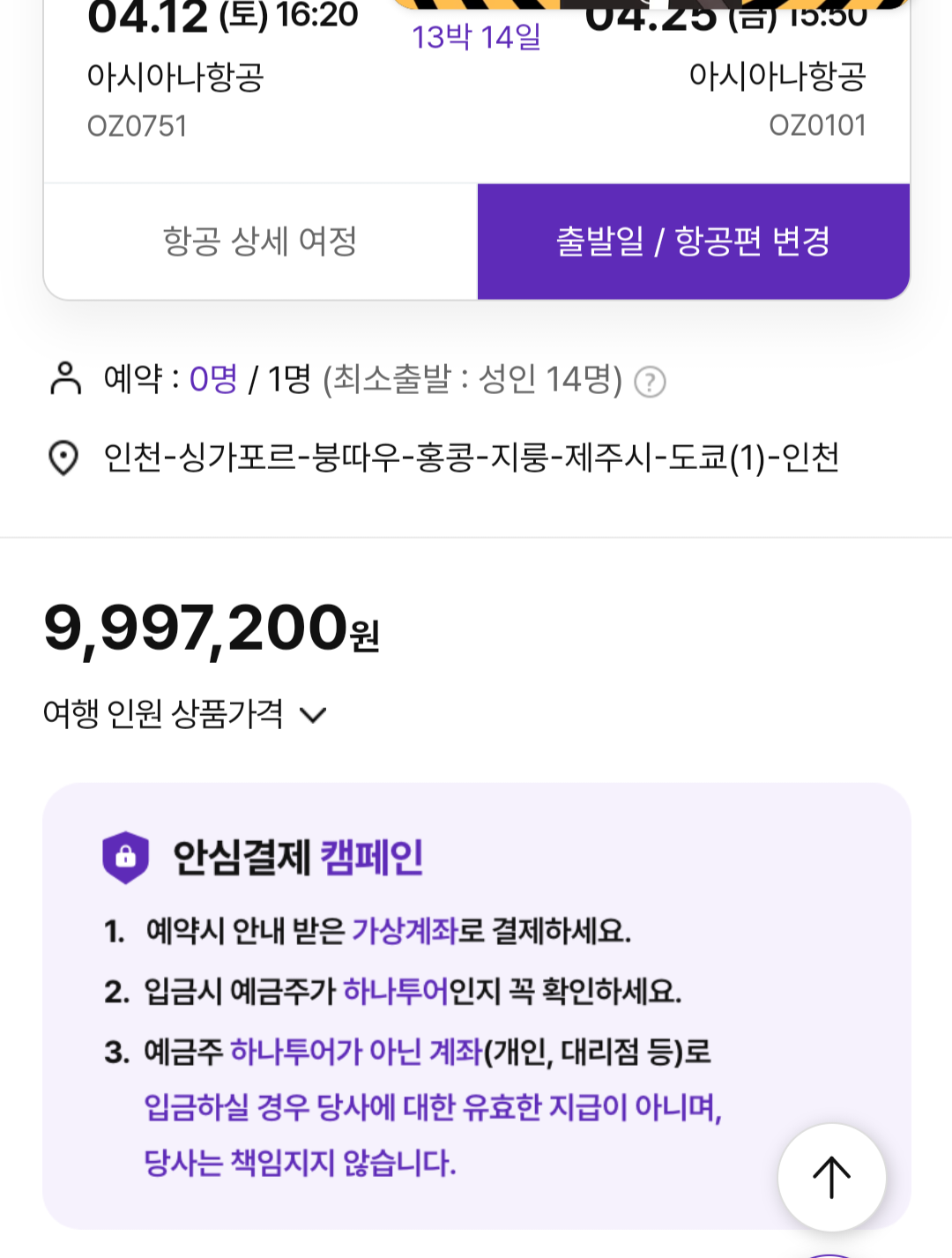This screenshot has height=1258, width=952.
Task: Expand the 여행 인원 상품가격 chevron
Action: [x=313, y=714]
